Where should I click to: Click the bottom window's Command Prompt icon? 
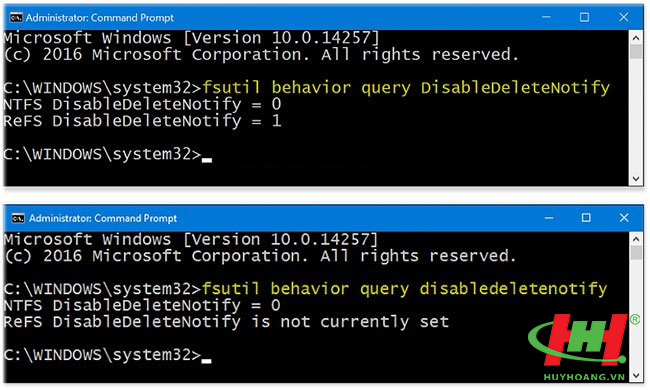pos(18,218)
